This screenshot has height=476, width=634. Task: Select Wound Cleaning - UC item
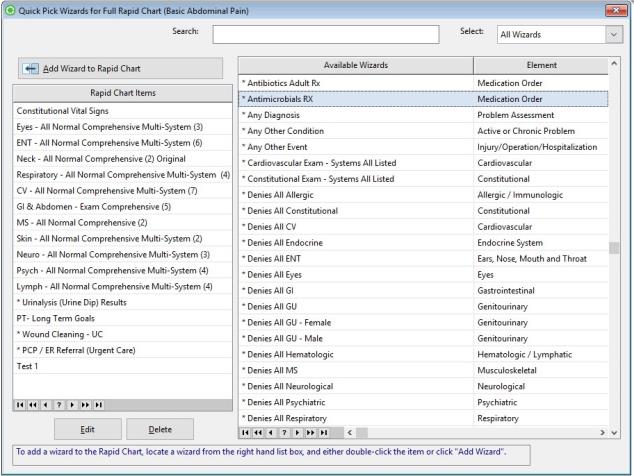point(123,334)
